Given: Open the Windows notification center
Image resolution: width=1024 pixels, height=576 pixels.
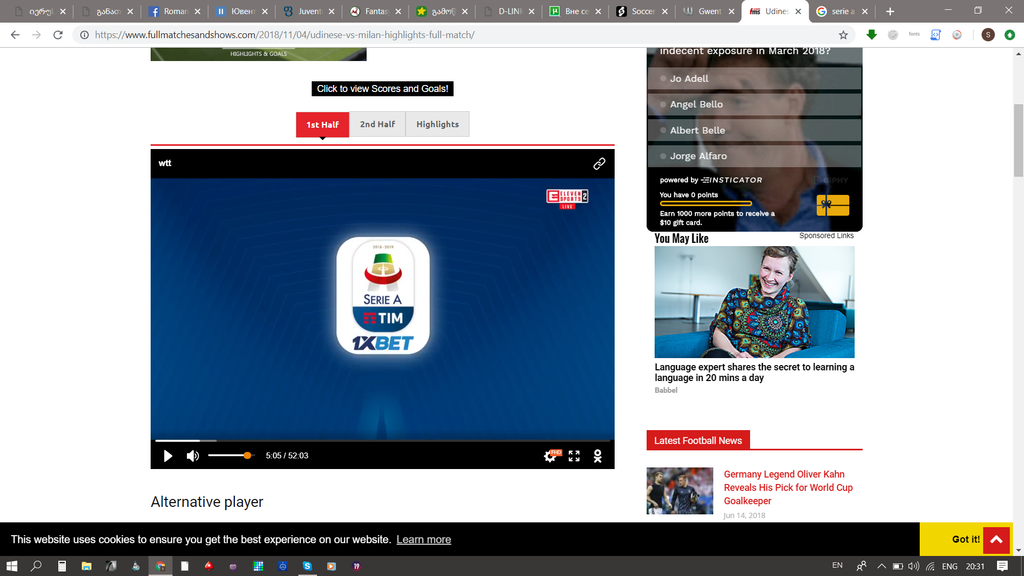Looking at the screenshot, I should tap(1002, 566).
